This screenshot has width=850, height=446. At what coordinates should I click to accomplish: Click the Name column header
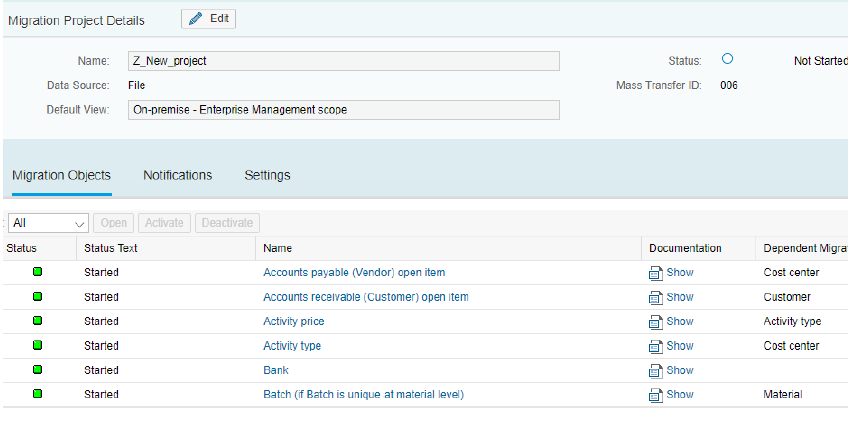(278, 248)
